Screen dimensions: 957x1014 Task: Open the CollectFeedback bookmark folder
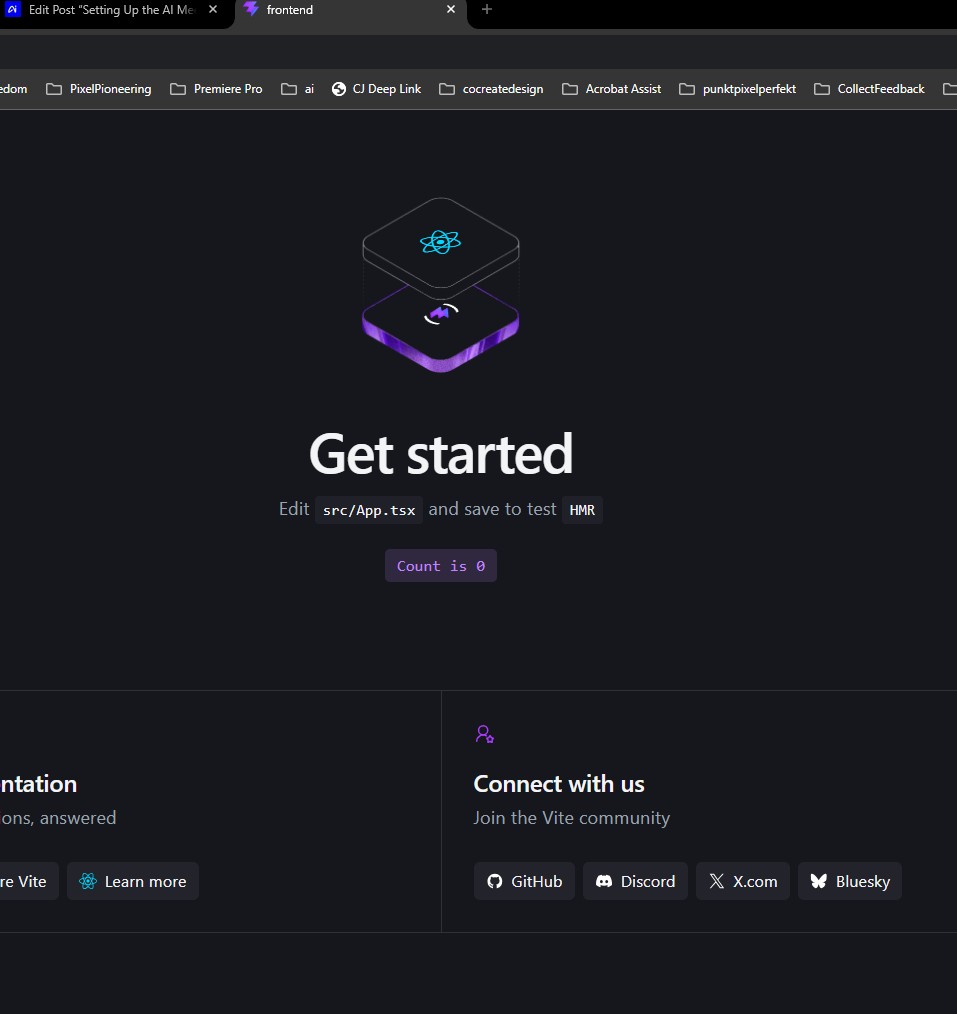pos(869,89)
